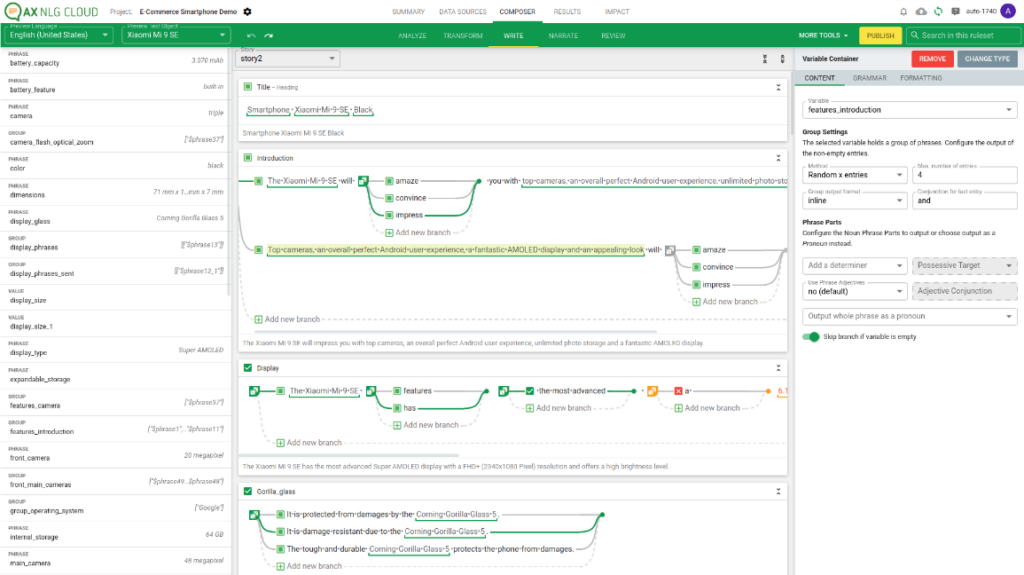Select the battery_capacity phrase row
The image size is (1024, 575).
click(x=116, y=59)
